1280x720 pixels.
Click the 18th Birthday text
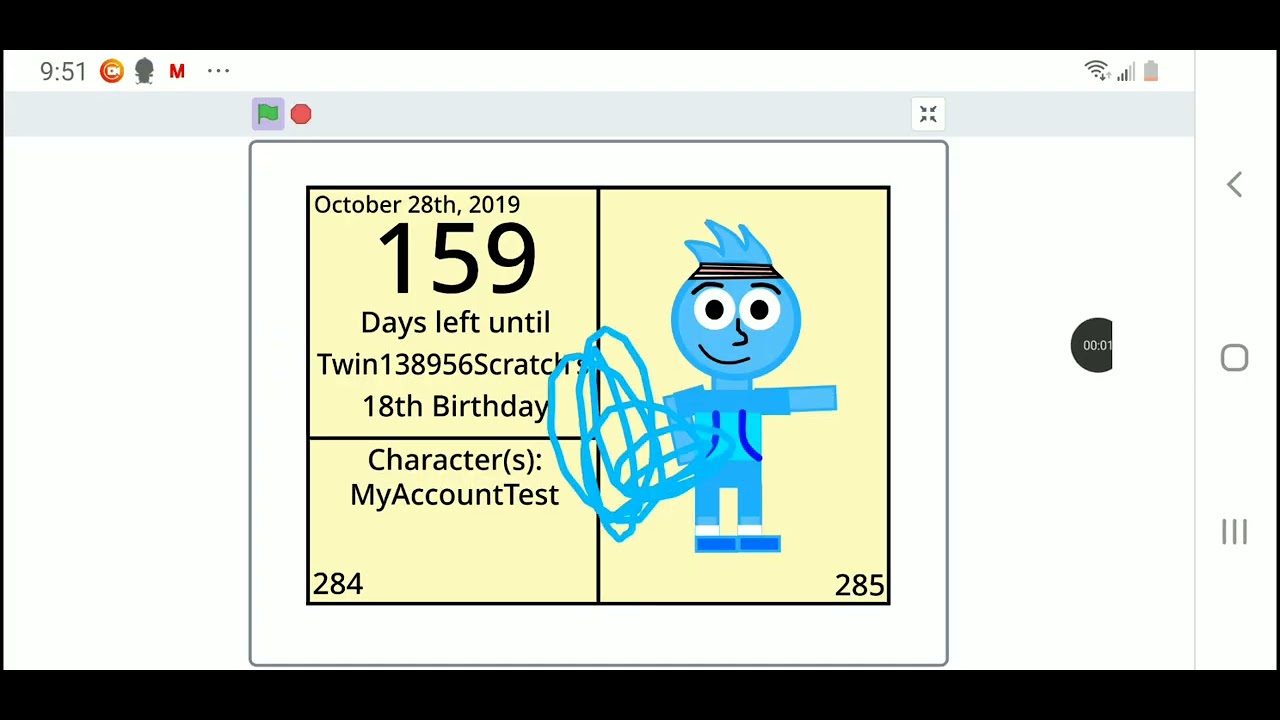455,406
